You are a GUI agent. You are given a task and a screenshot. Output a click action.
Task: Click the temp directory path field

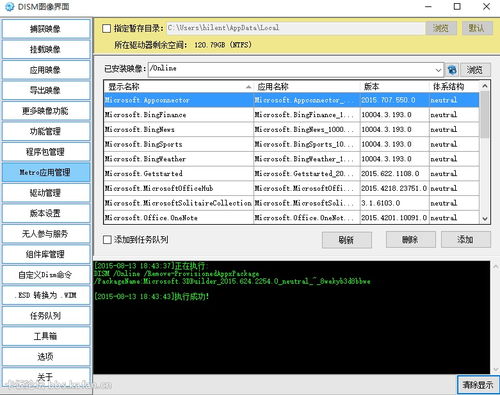coord(296,28)
